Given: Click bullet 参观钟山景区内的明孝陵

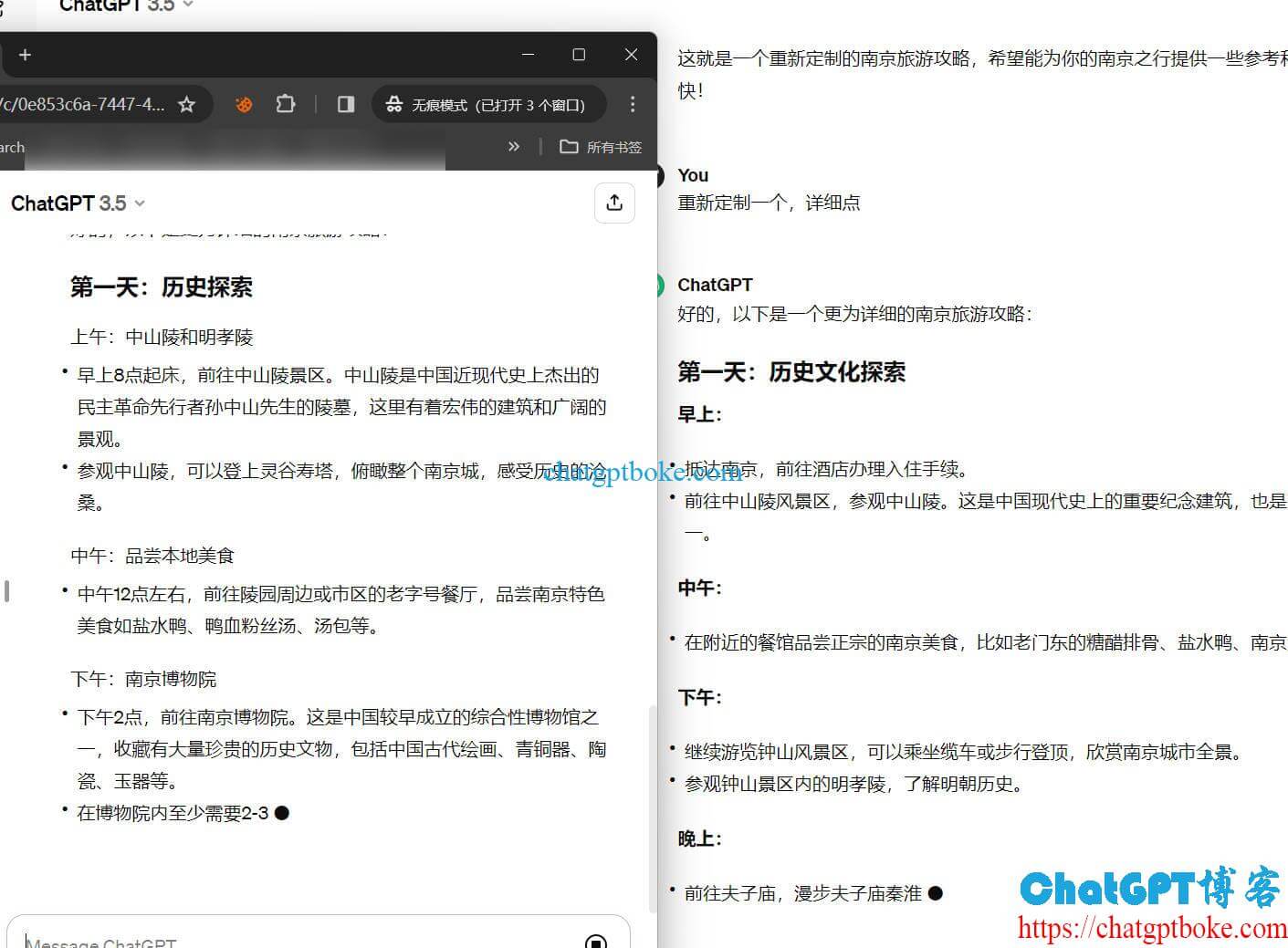Looking at the screenshot, I should coord(854,784).
